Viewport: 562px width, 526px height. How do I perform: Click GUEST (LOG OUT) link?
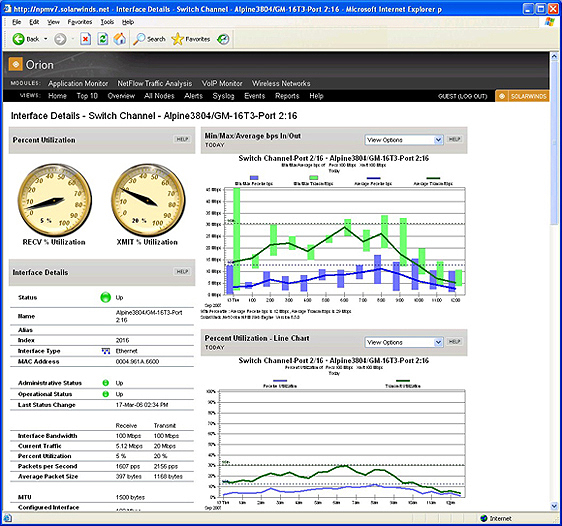point(462,96)
